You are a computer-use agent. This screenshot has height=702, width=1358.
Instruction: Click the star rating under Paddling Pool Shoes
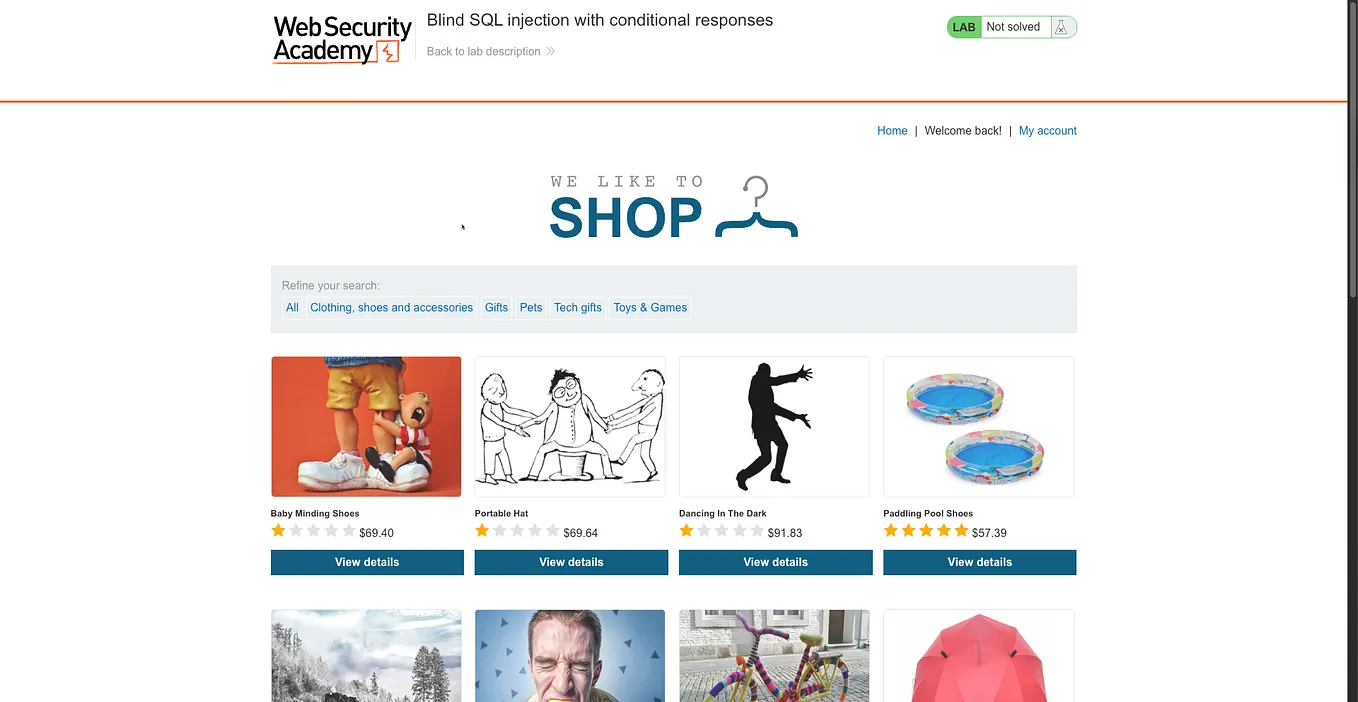[926, 531]
